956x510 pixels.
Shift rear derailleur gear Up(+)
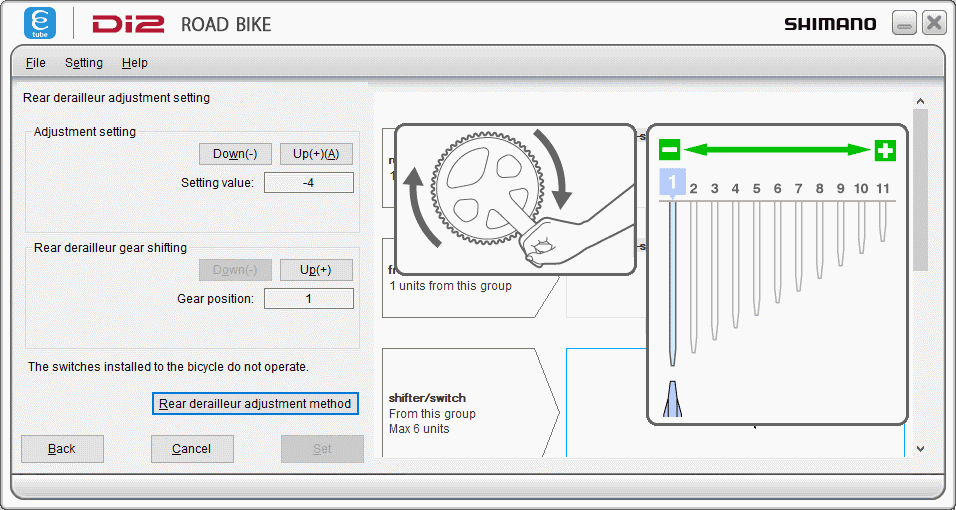[x=316, y=270]
